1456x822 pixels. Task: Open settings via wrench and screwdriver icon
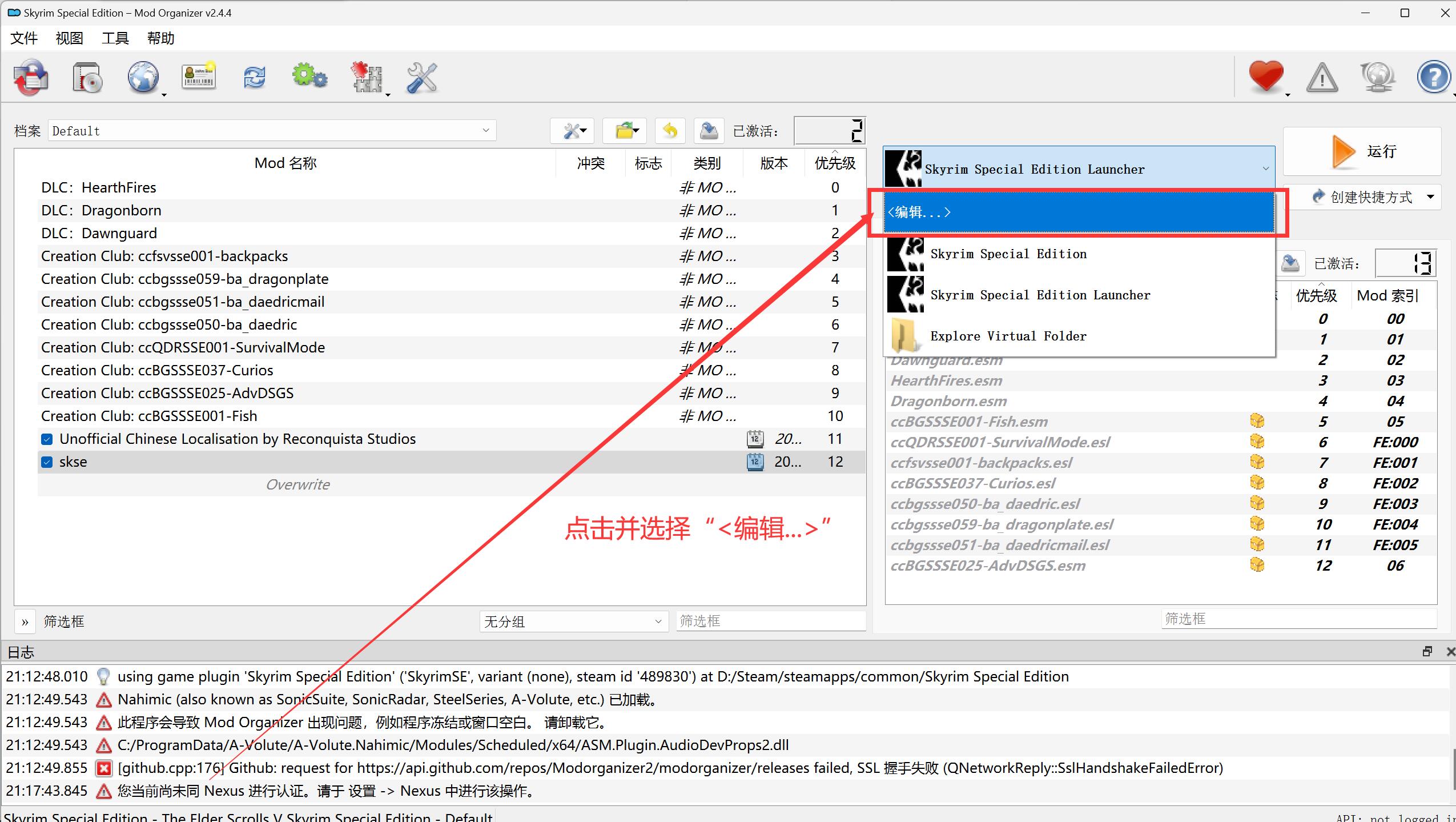421,78
